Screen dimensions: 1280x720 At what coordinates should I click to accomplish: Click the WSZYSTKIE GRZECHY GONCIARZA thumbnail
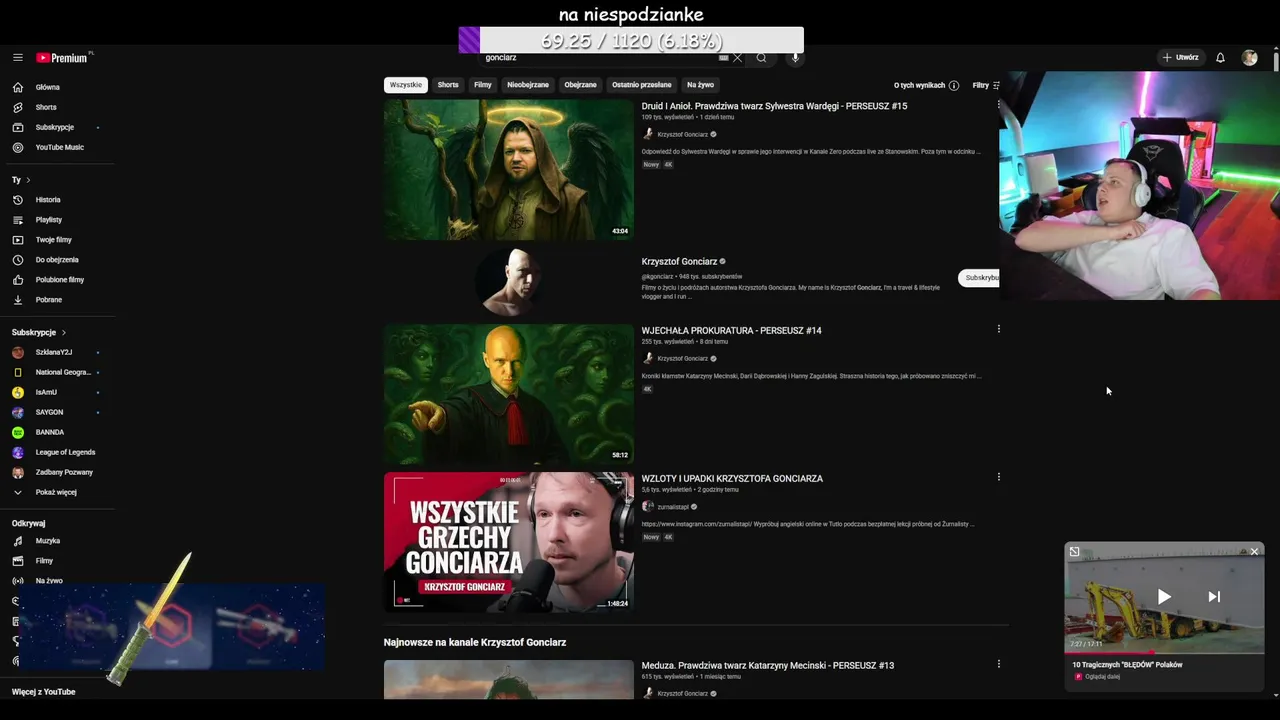tap(509, 542)
